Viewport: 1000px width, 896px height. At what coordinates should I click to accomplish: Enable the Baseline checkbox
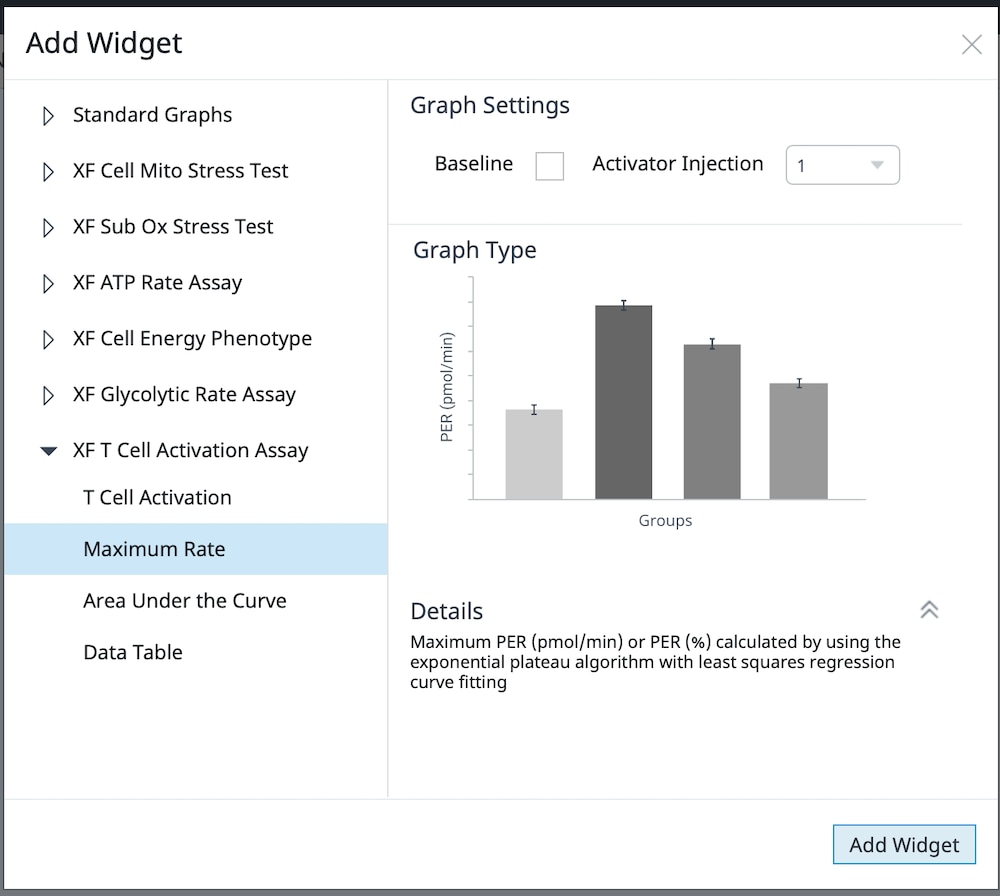(549, 166)
